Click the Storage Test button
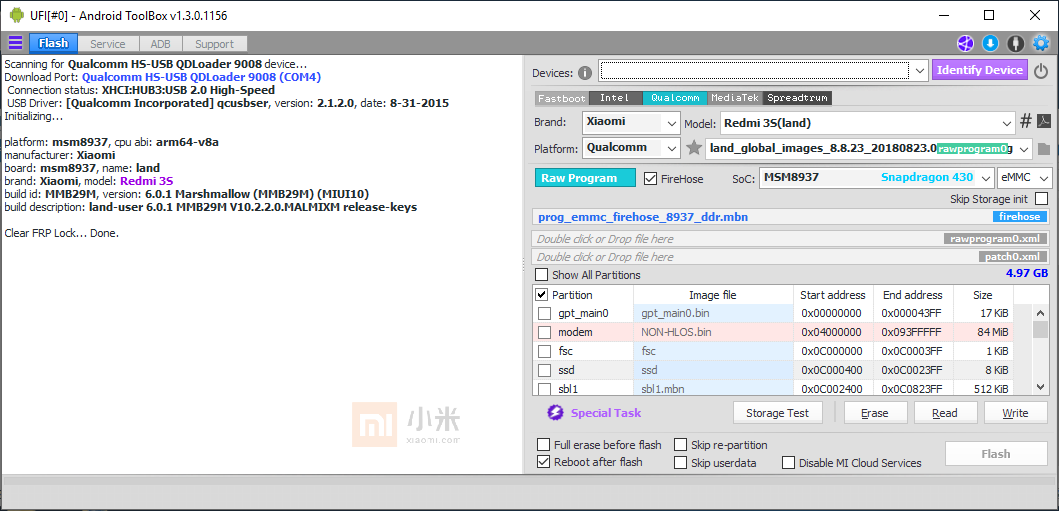 tap(779, 413)
